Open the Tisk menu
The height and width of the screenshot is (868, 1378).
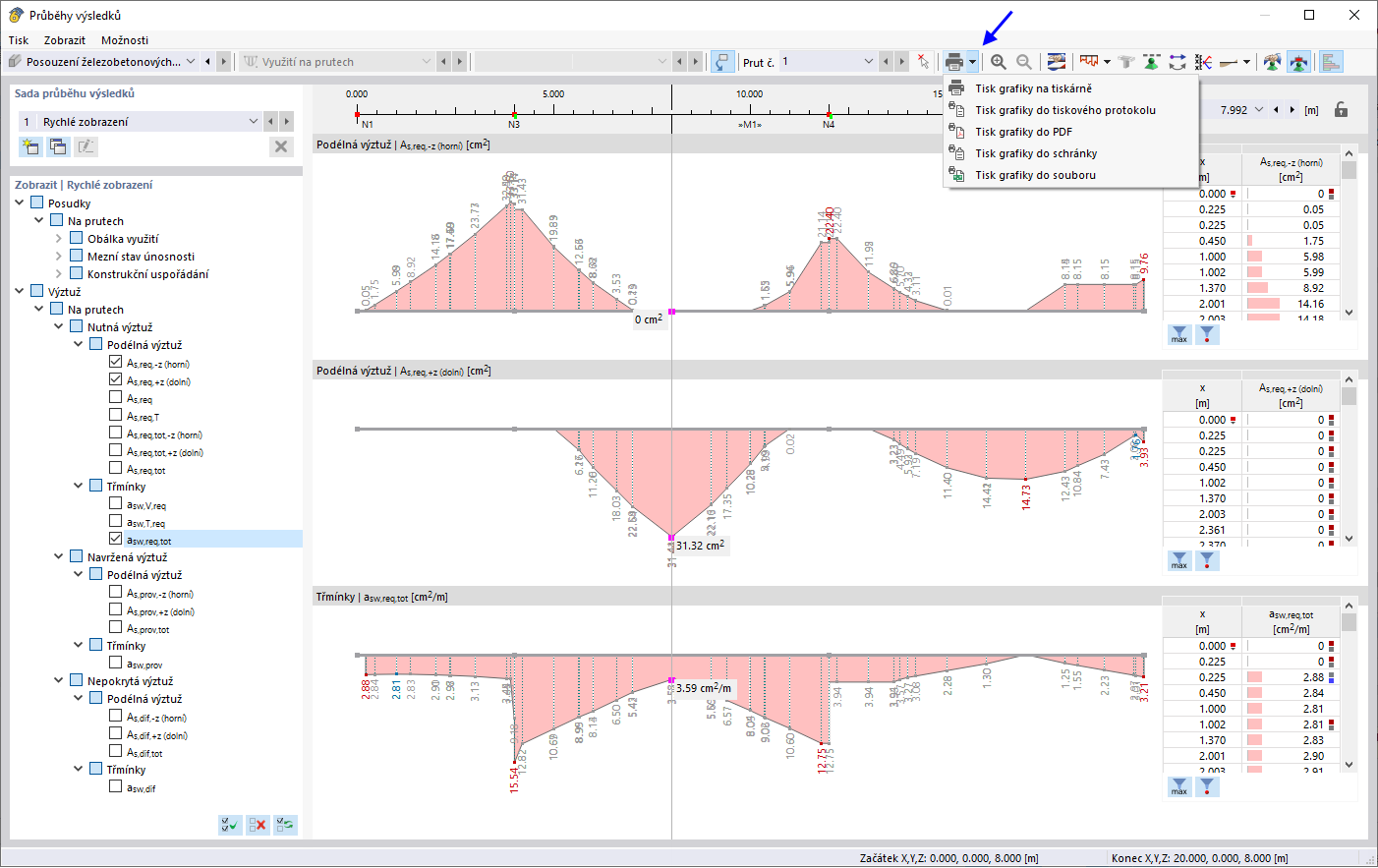19,40
